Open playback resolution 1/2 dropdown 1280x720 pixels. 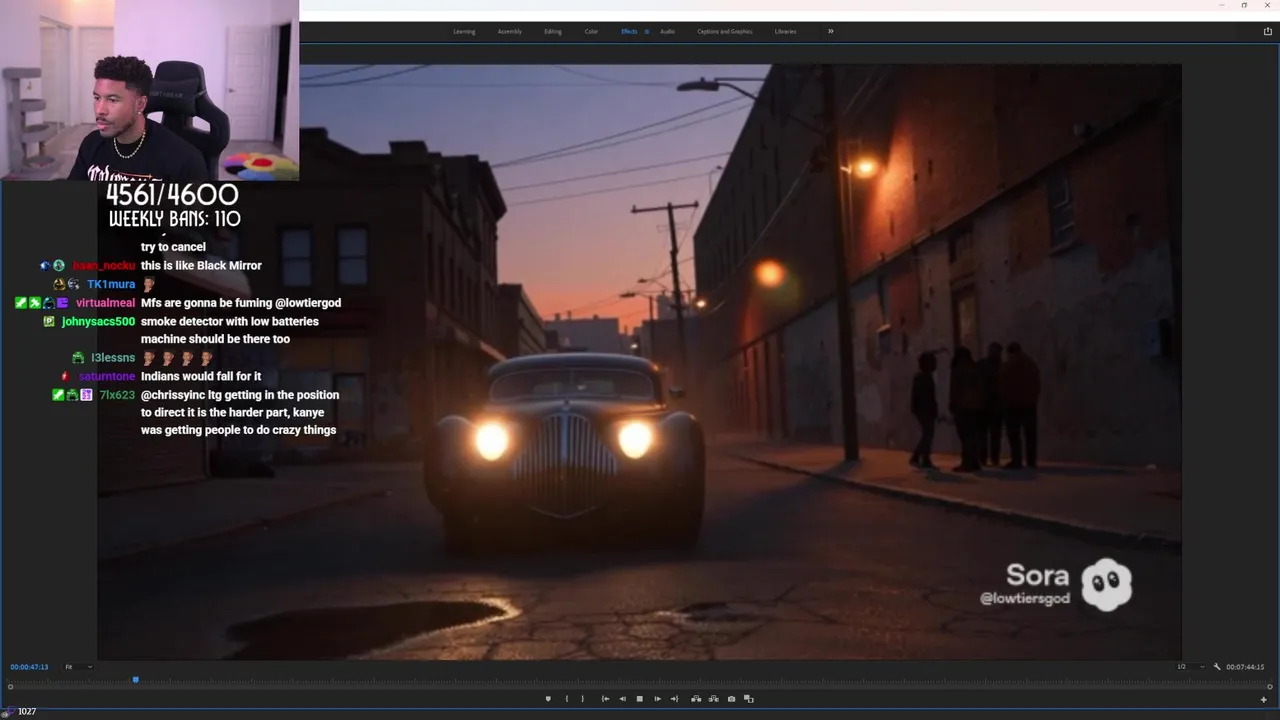click(1189, 667)
